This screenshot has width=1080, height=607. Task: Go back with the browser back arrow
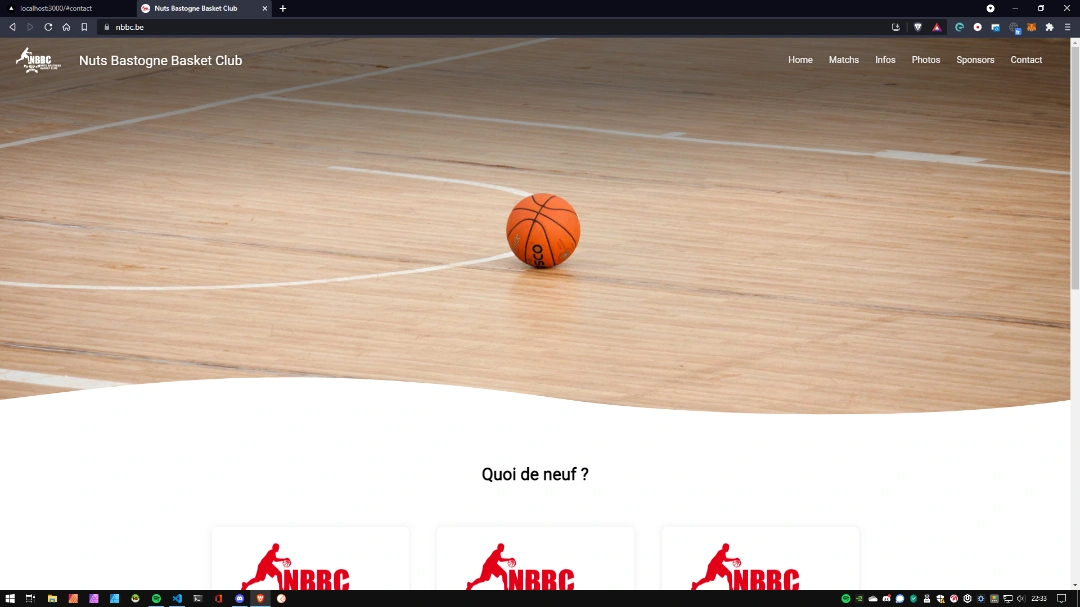pyautogui.click(x=12, y=27)
